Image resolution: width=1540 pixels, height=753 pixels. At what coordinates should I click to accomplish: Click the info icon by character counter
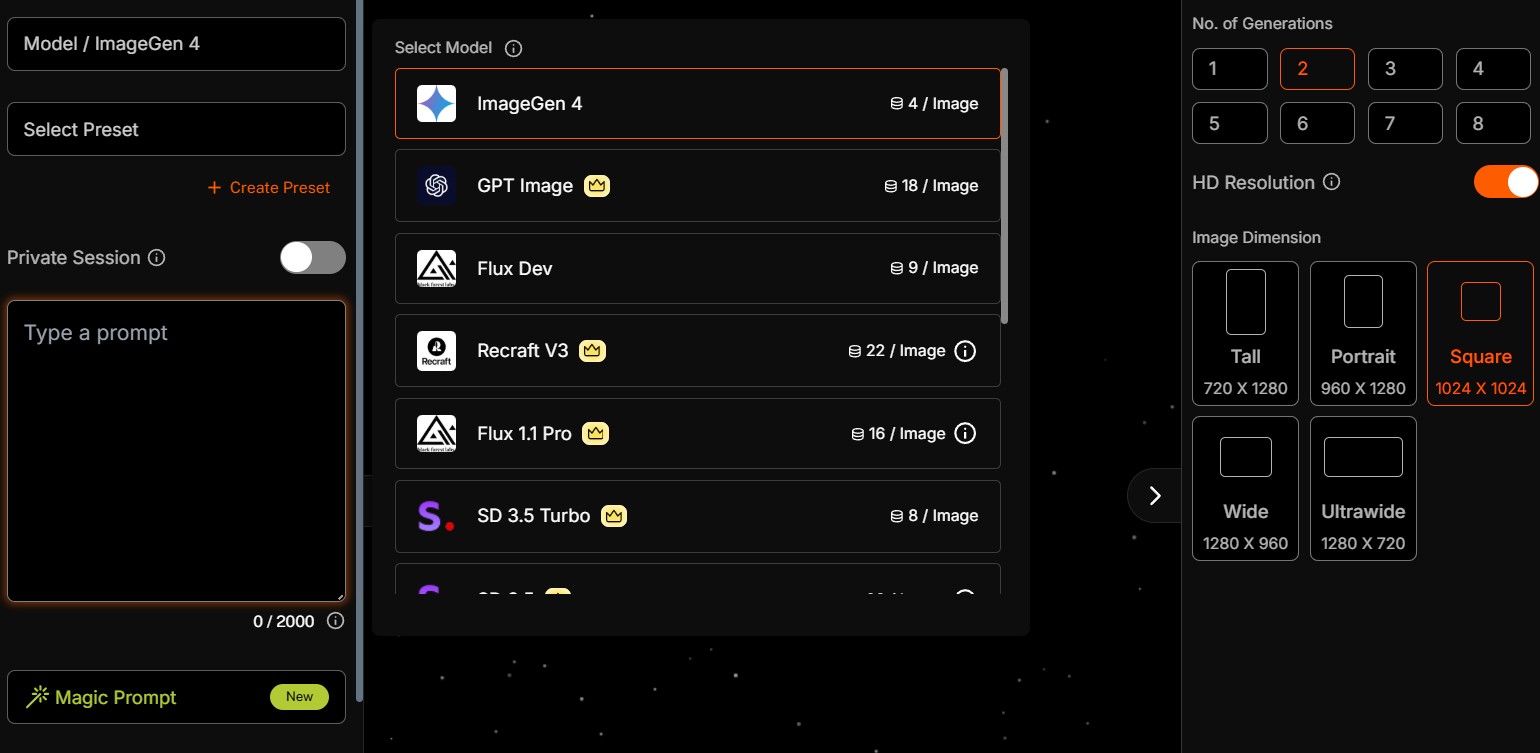pos(336,621)
